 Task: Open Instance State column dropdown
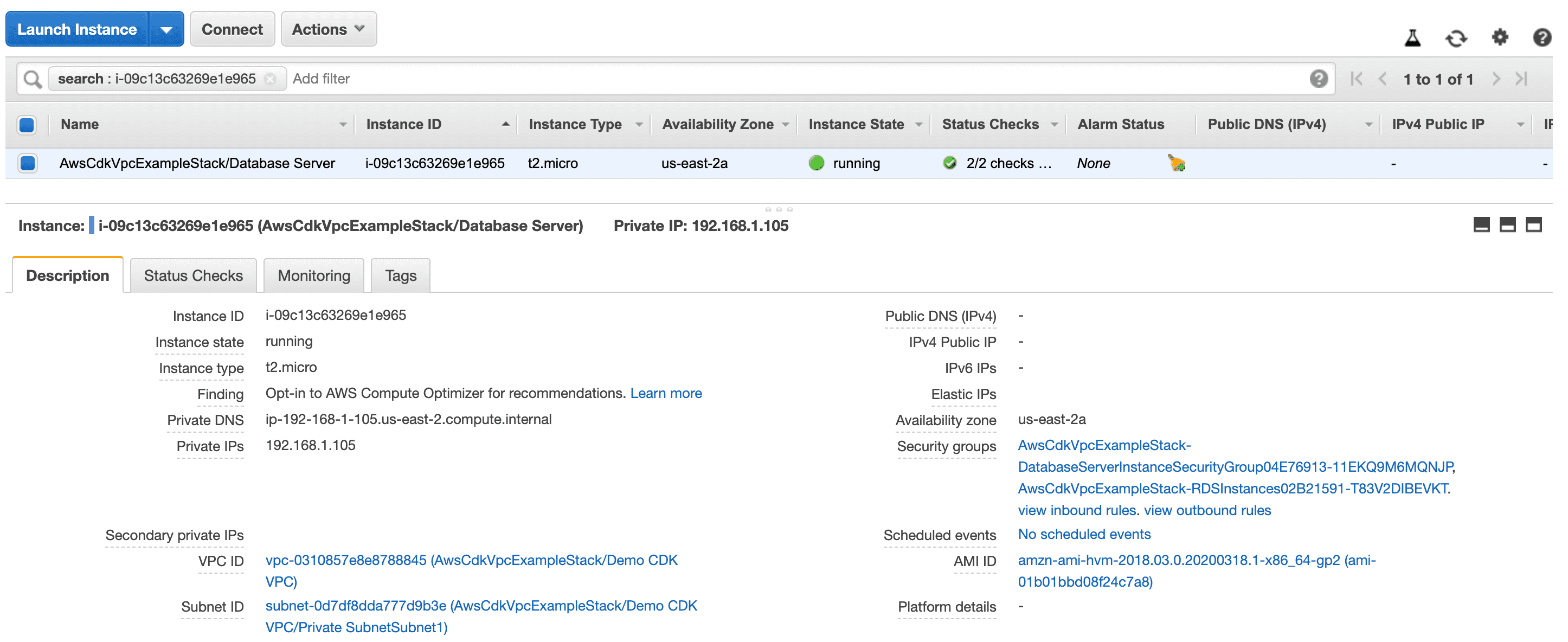coord(918,125)
